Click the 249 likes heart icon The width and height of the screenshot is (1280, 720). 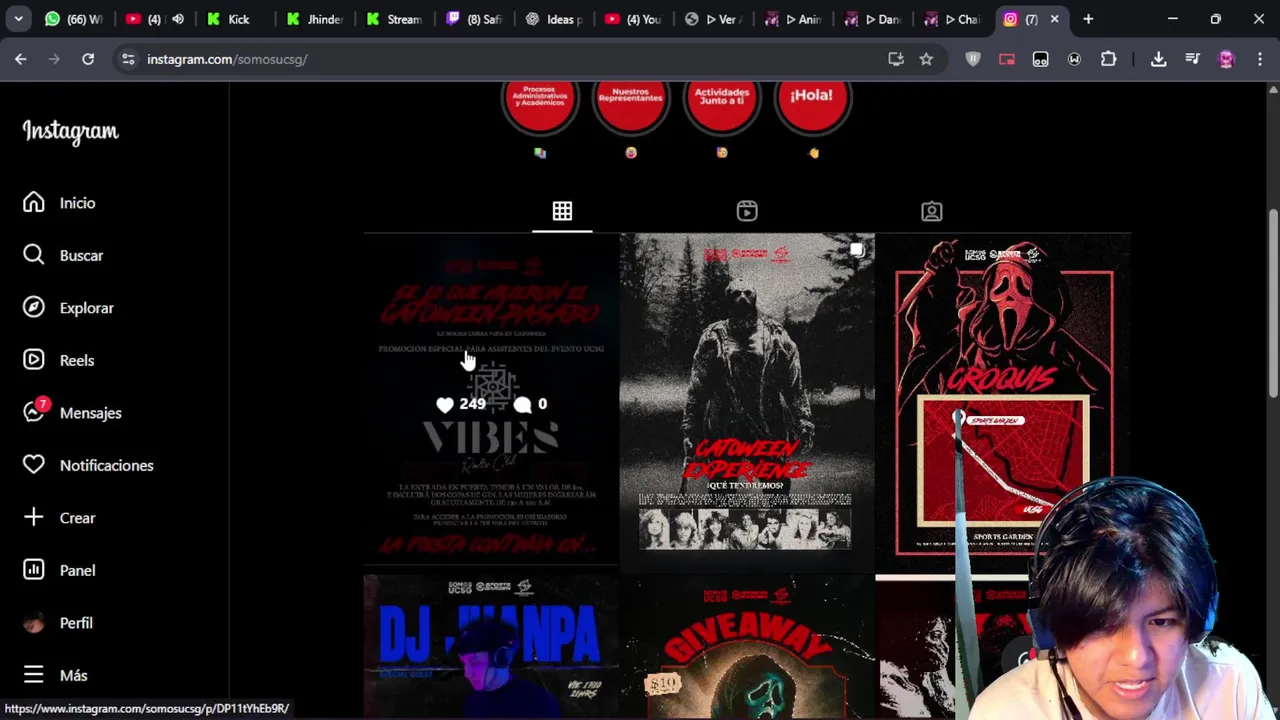coord(445,404)
